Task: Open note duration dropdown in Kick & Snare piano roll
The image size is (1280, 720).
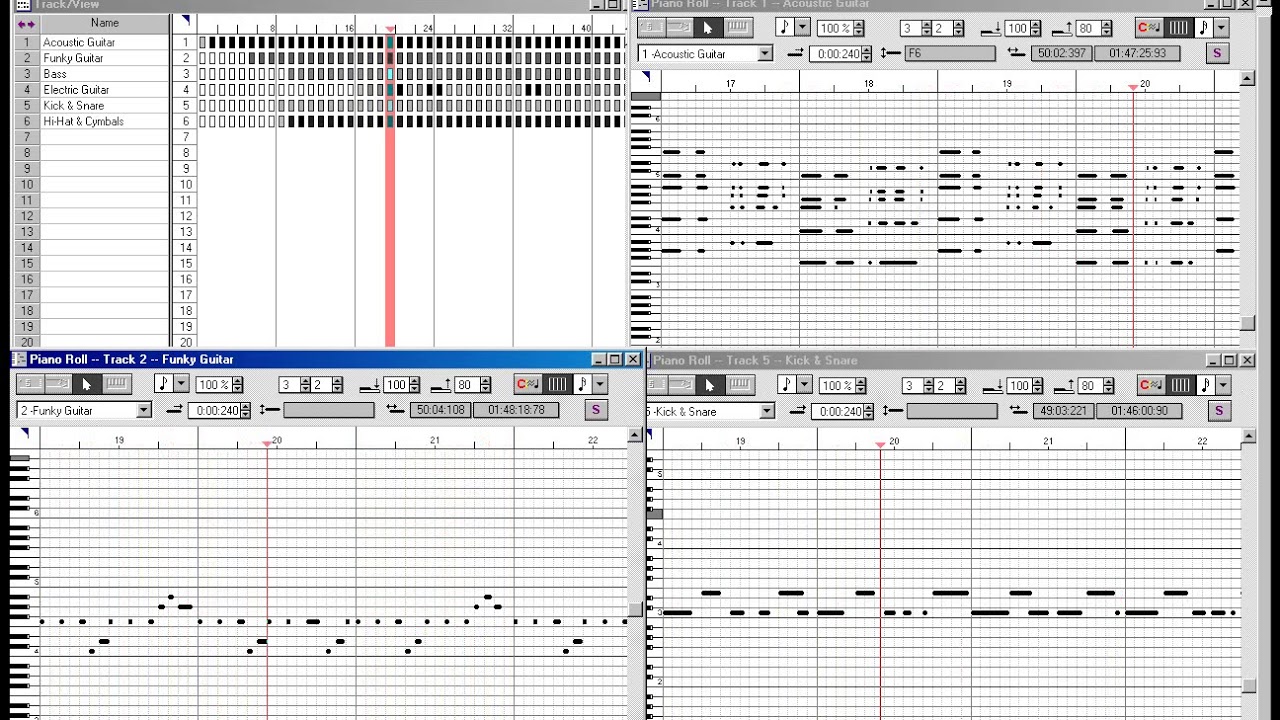Action: click(804, 385)
